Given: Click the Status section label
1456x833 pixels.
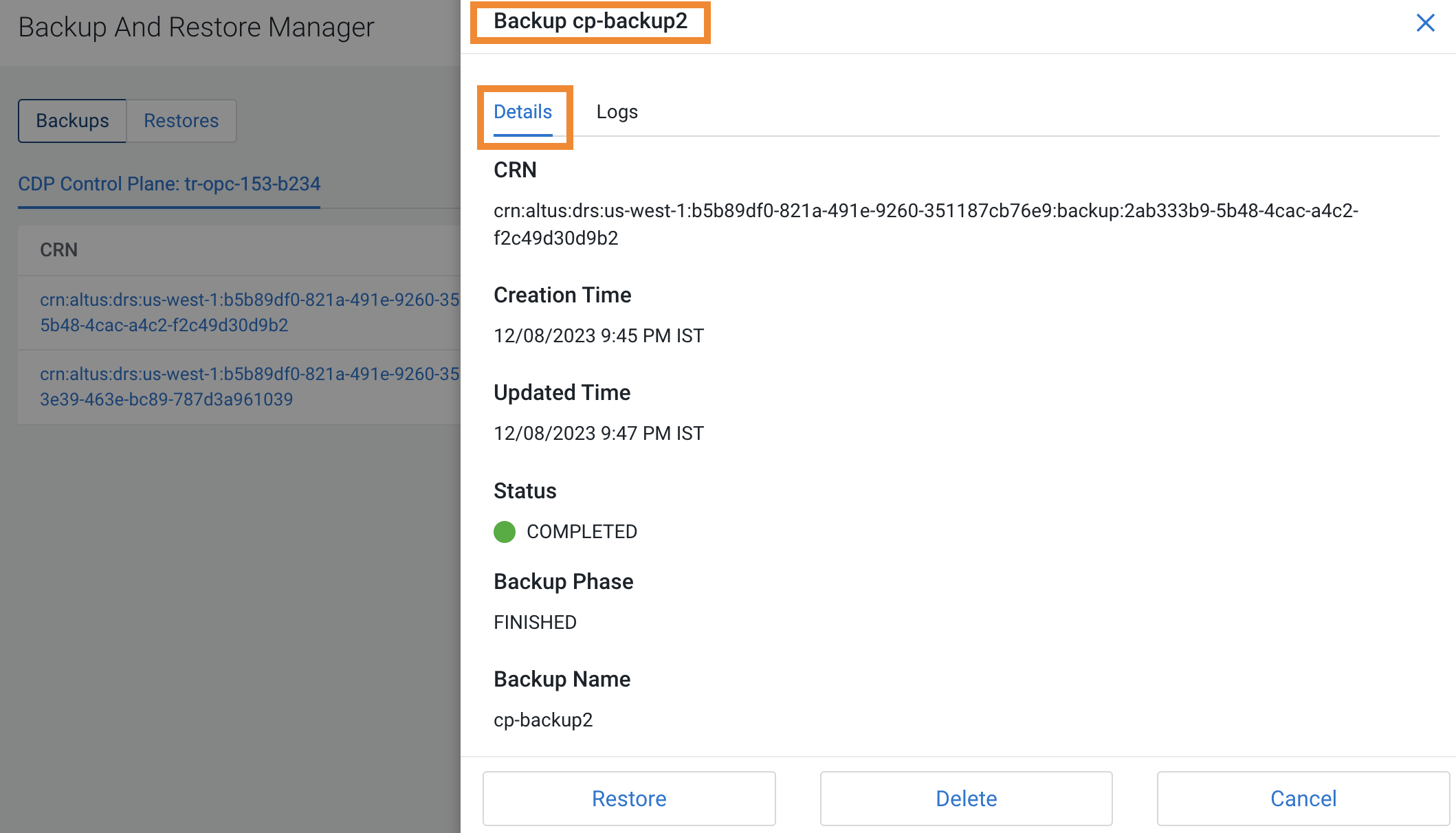Looking at the screenshot, I should point(525,491).
